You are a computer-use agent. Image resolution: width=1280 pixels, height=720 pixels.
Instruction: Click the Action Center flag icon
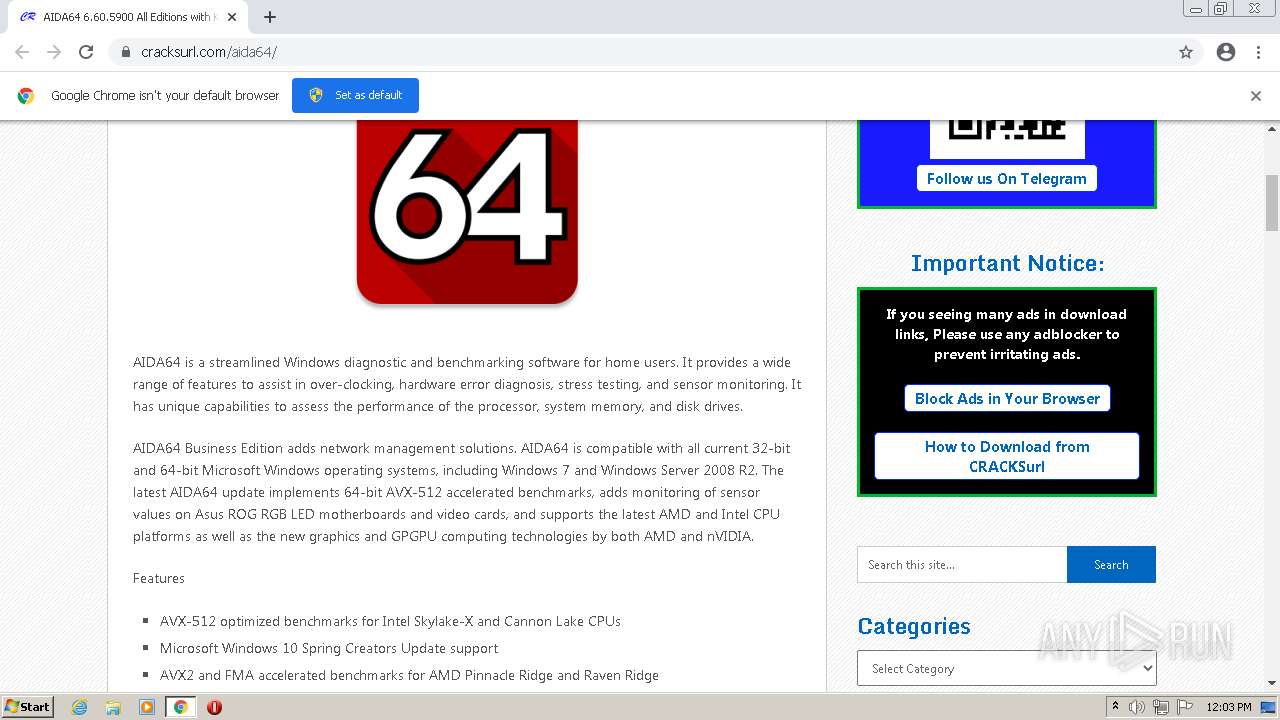click(1185, 707)
